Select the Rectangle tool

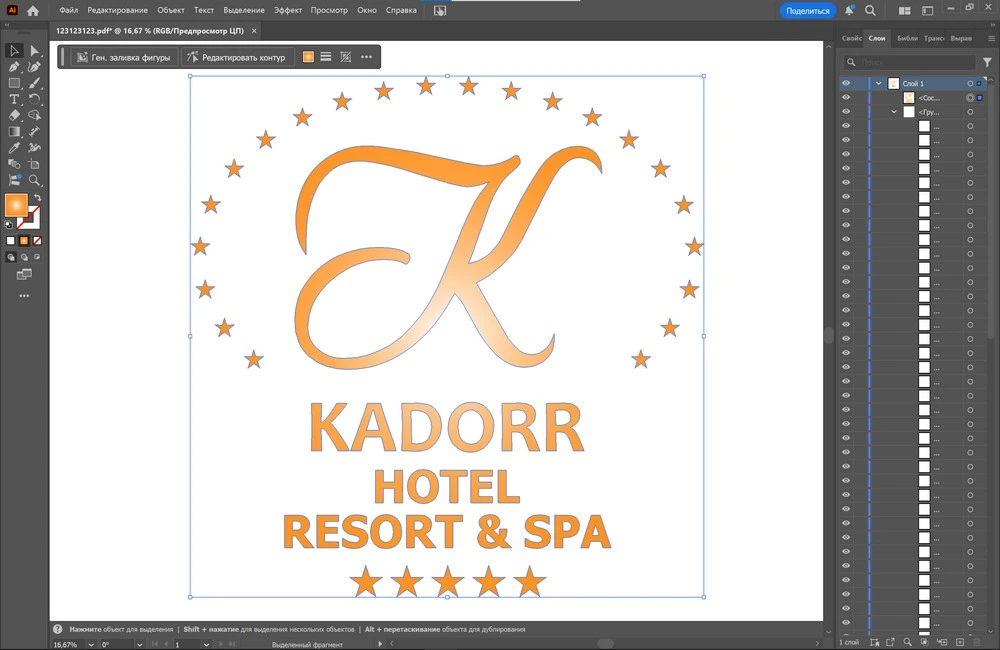[15, 83]
